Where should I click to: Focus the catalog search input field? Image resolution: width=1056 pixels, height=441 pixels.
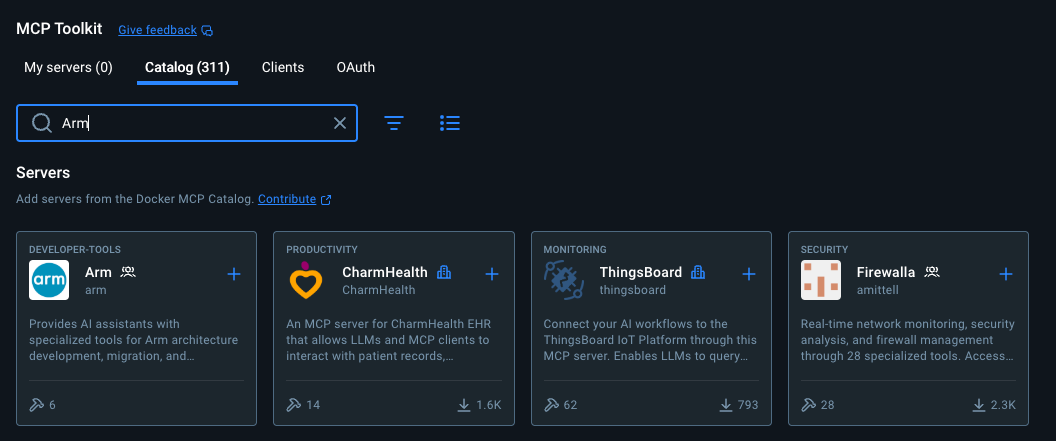coord(200,123)
